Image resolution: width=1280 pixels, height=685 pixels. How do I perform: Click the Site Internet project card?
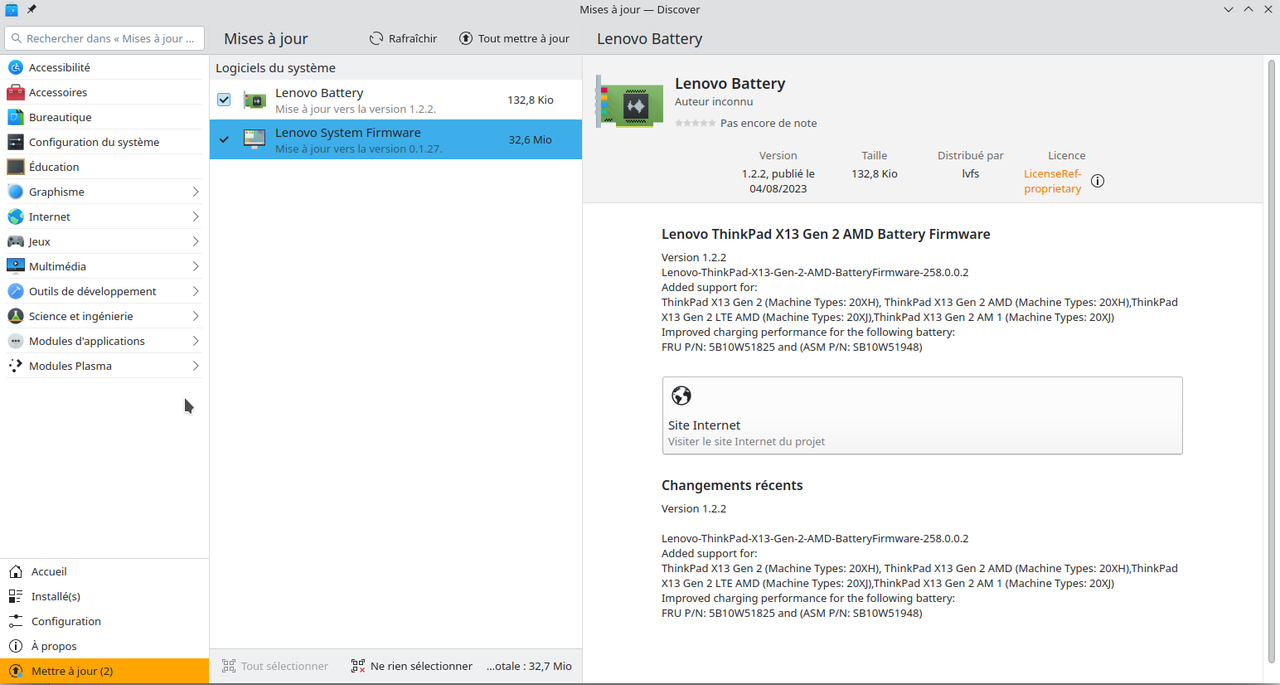click(922, 415)
